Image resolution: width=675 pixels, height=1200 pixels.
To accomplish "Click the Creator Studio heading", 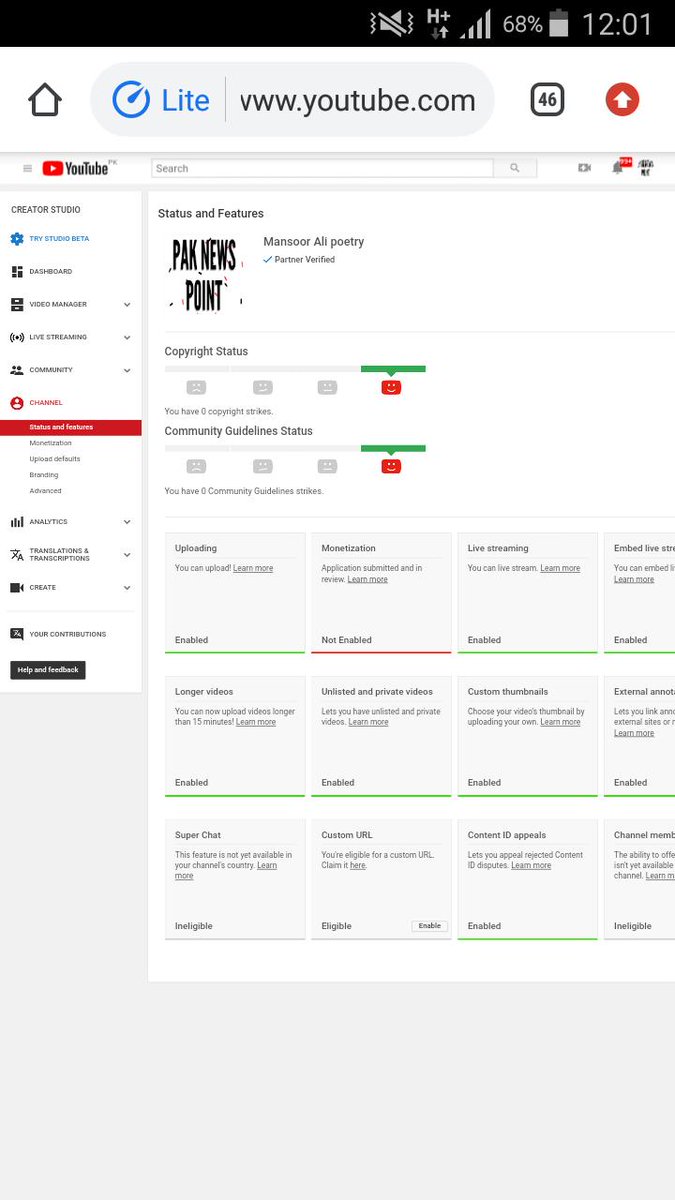I will pos(46,210).
